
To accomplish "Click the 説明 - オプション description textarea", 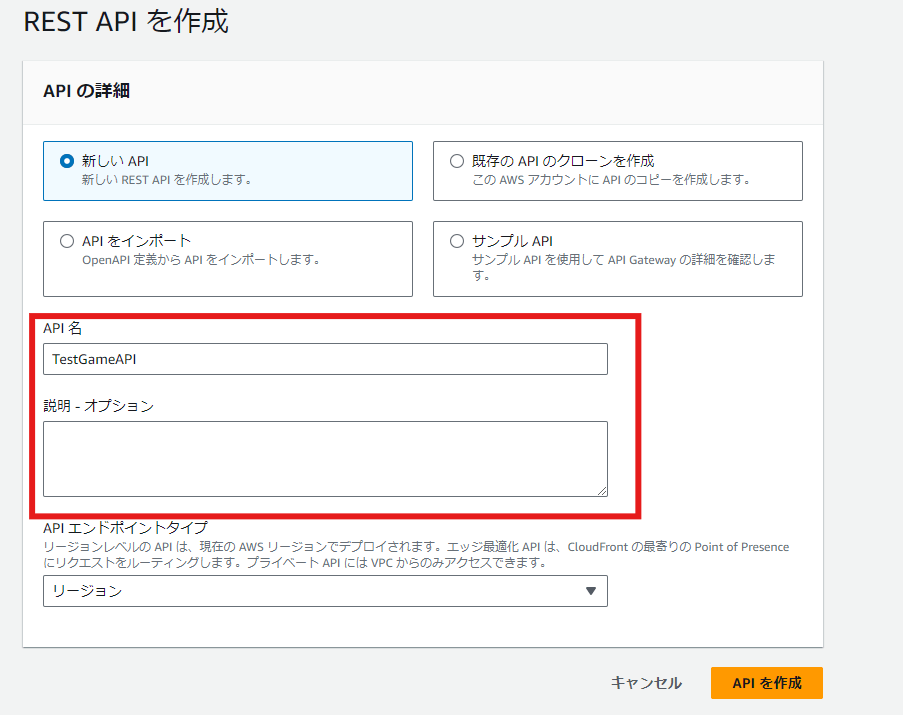I will (325, 459).
